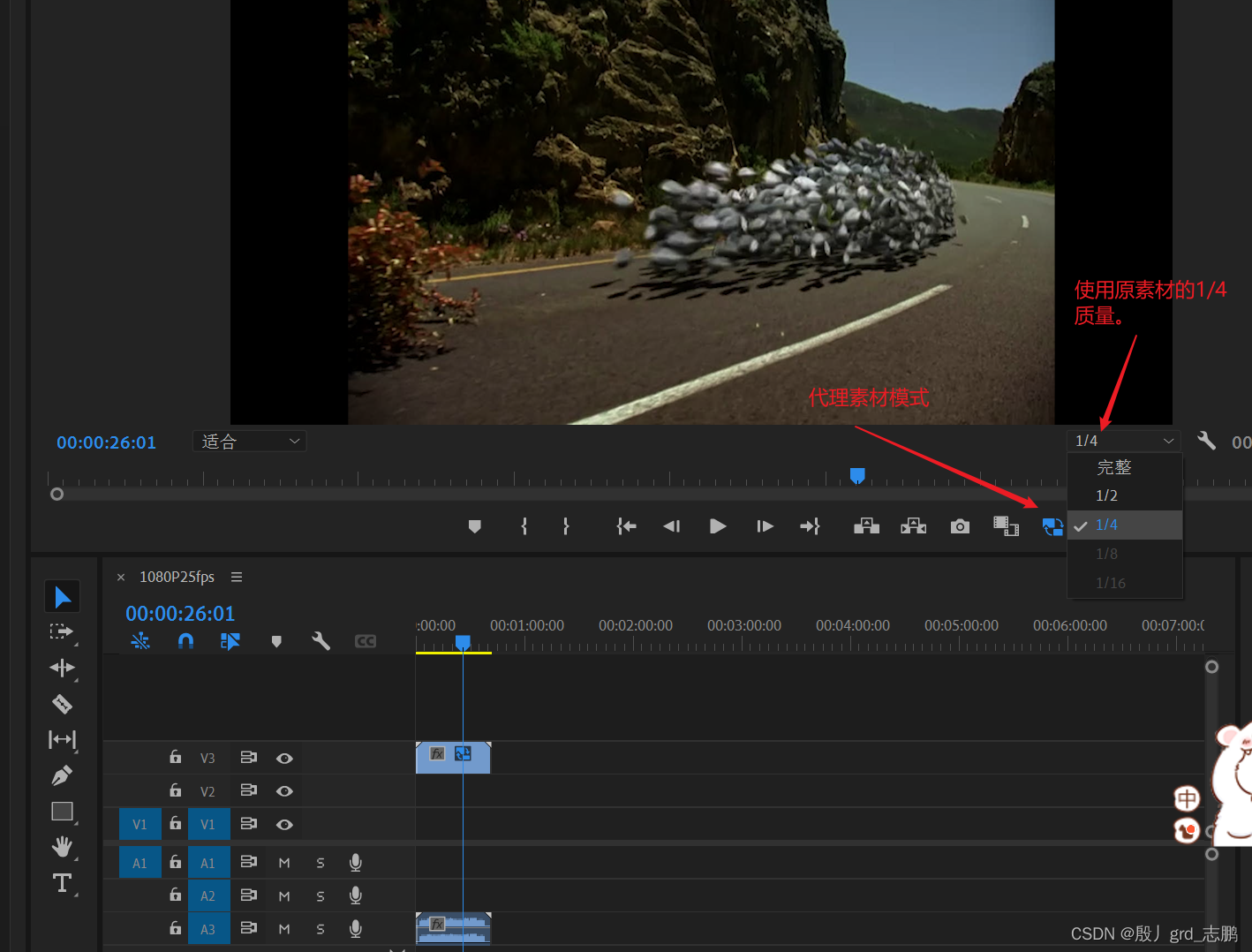Go to In point

tap(626, 526)
